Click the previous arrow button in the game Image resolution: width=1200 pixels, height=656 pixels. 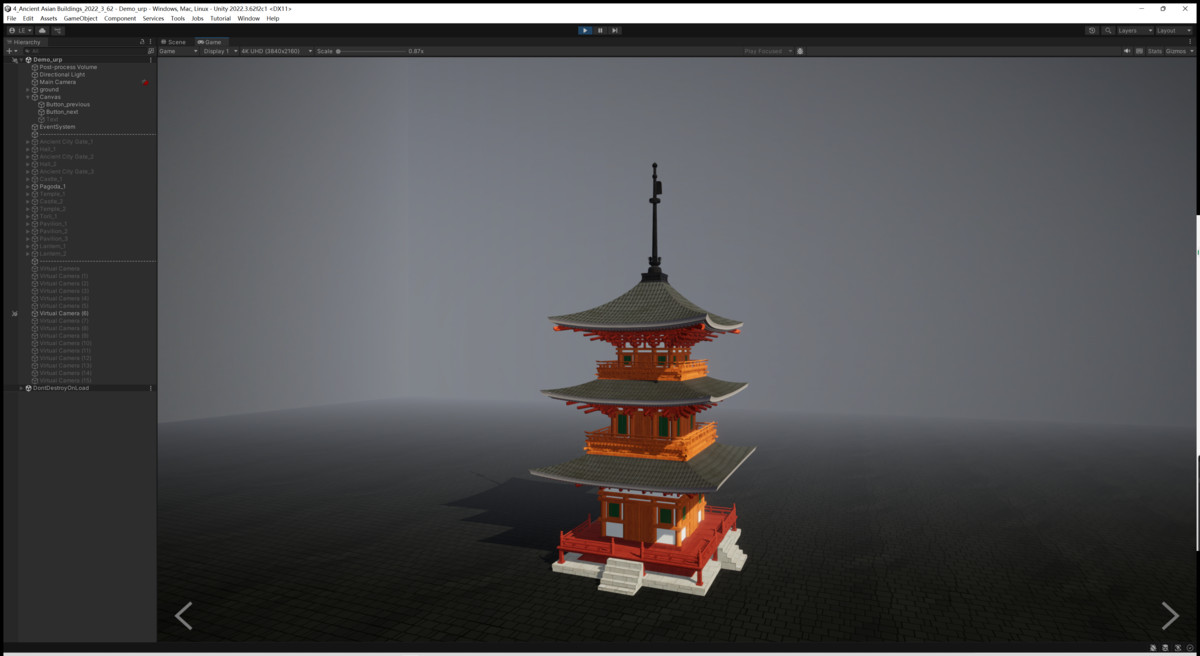[184, 616]
